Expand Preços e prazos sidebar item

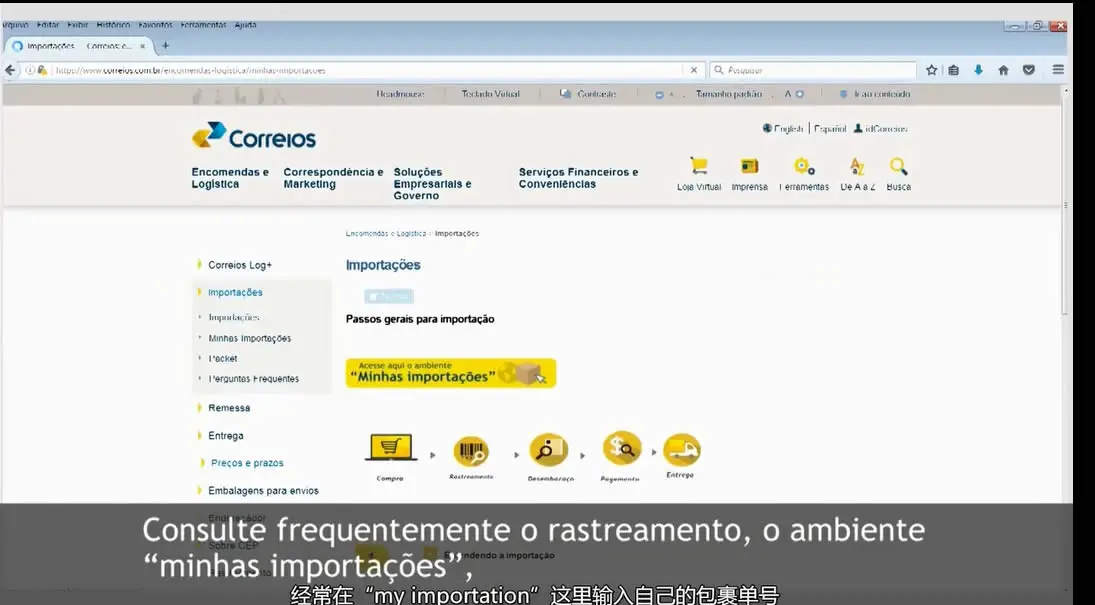coord(247,462)
